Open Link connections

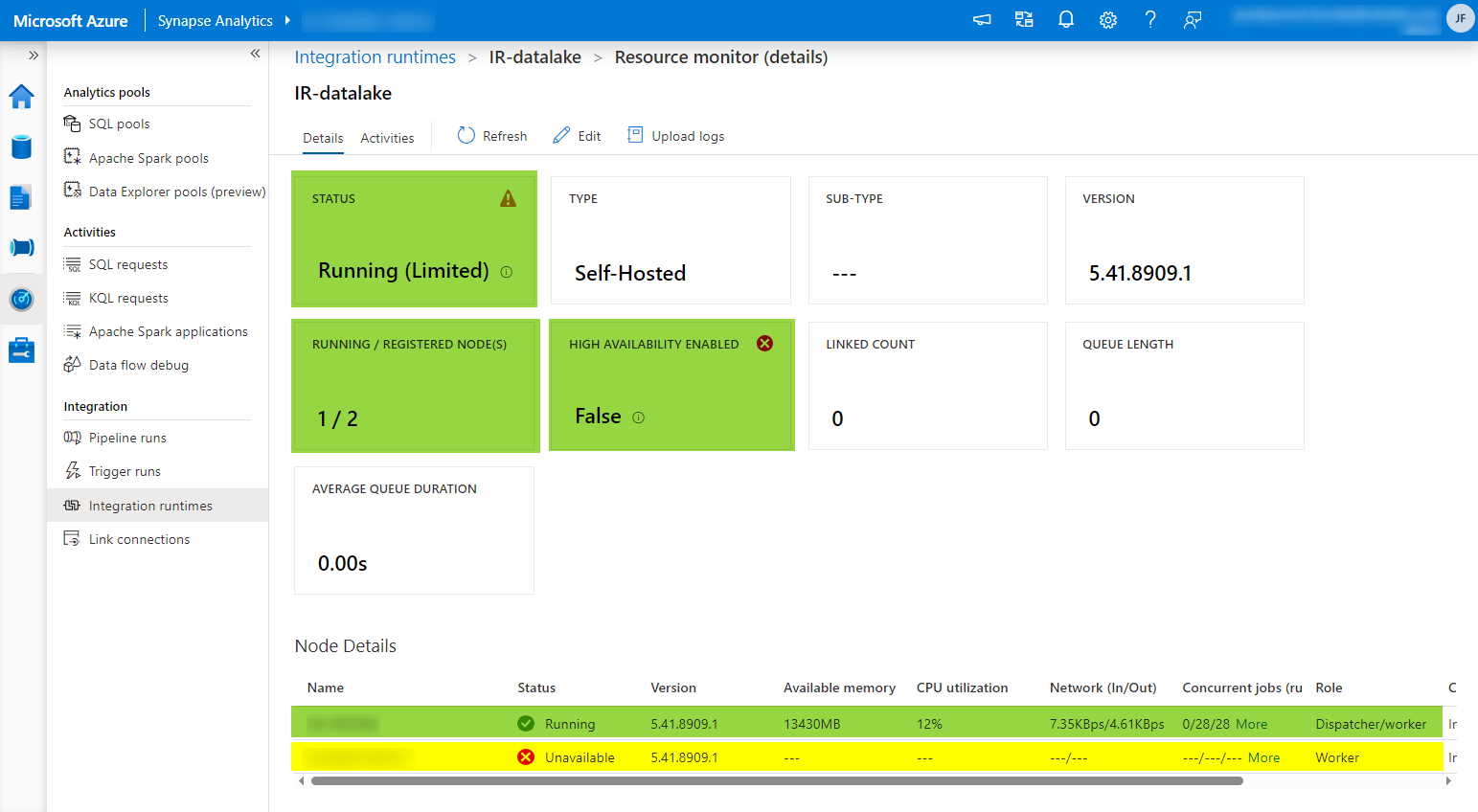[139, 539]
